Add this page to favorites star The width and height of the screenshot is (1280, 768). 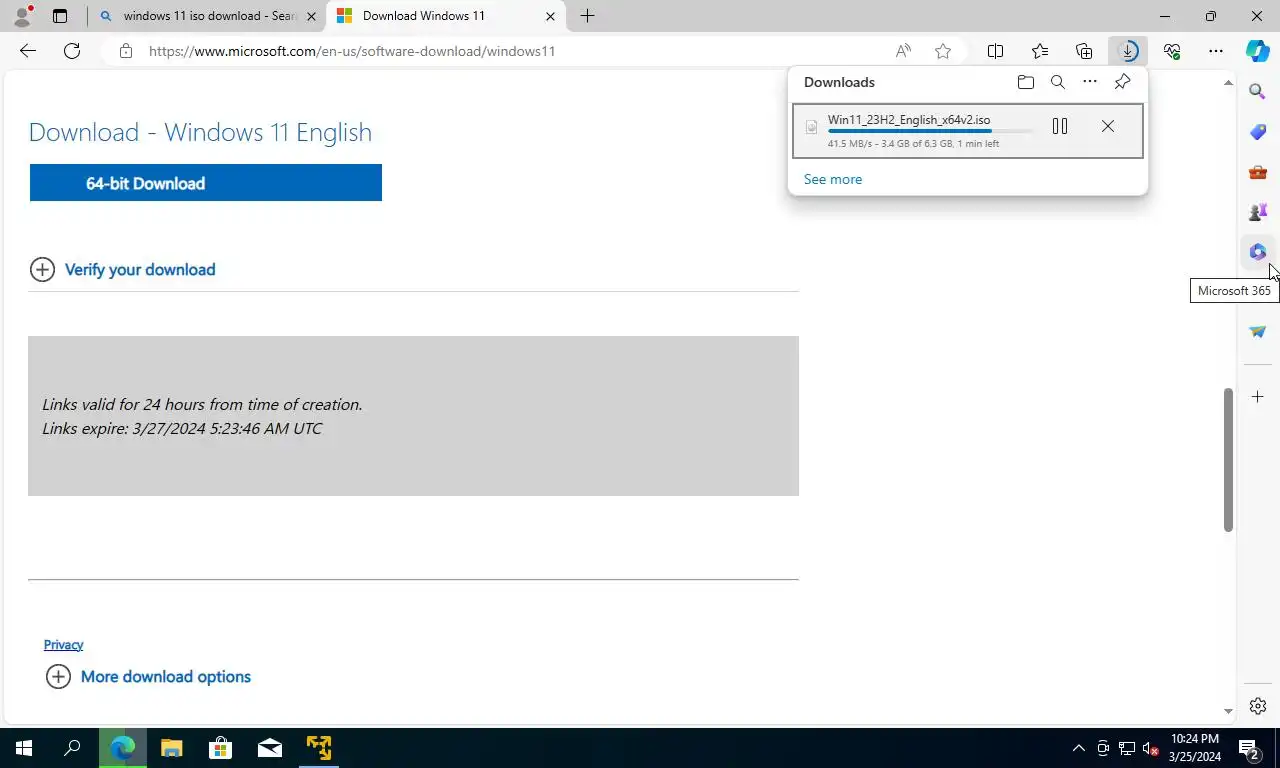pyautogui.click(x=942, y=51)
